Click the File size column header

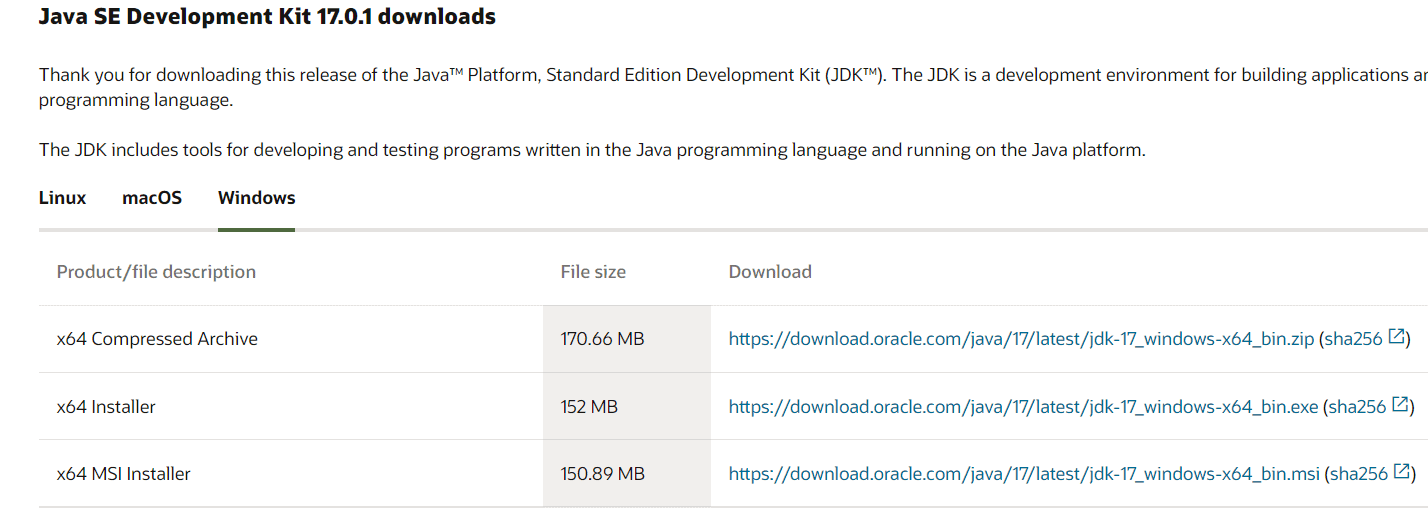[x=593, y=272]
